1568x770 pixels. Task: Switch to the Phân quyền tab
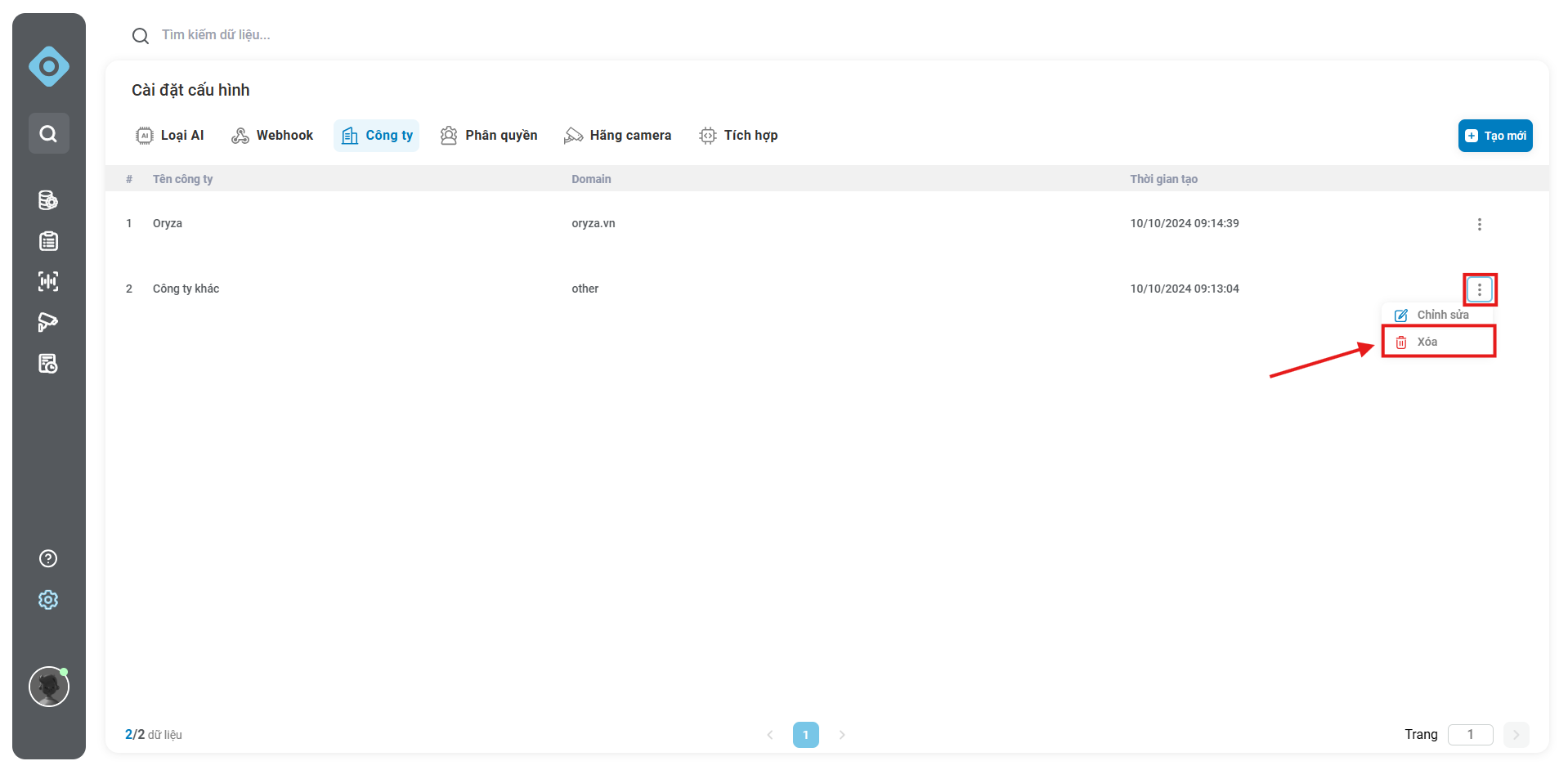tap(489, 136)
